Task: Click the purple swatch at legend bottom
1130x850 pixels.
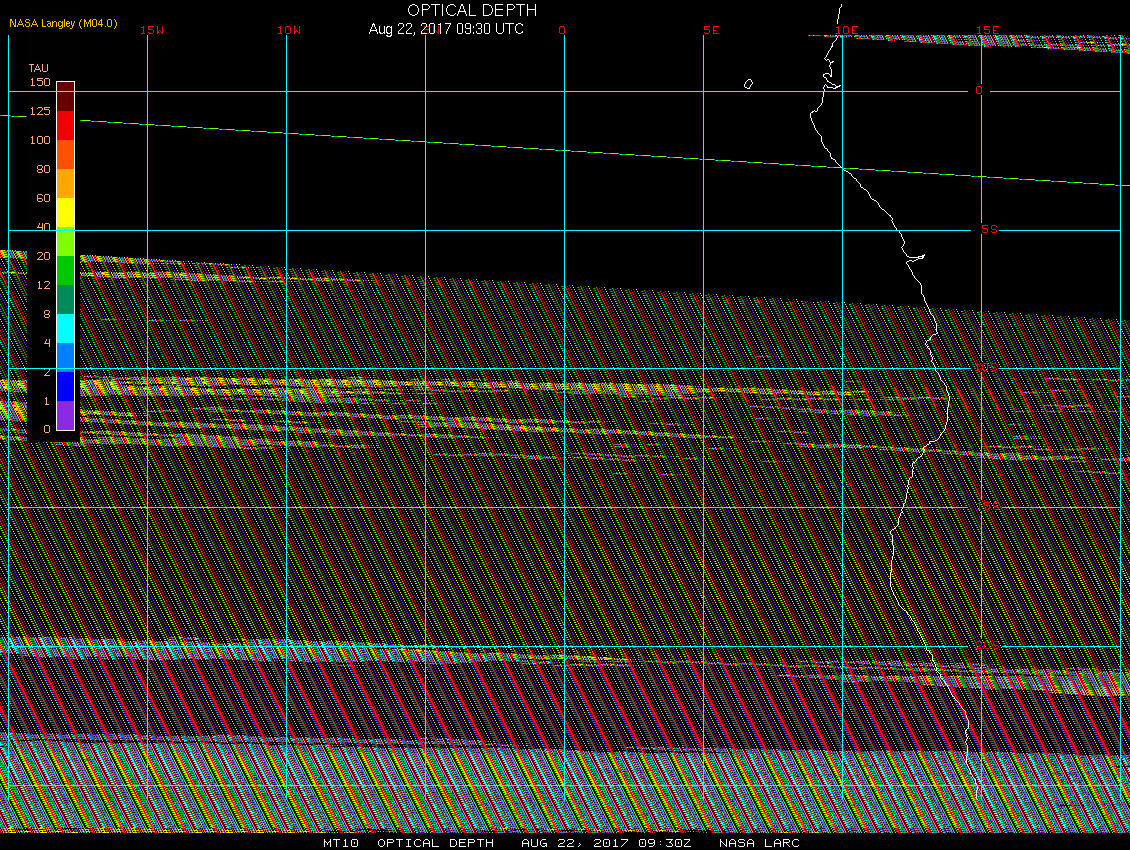Action: pos(65,415)
